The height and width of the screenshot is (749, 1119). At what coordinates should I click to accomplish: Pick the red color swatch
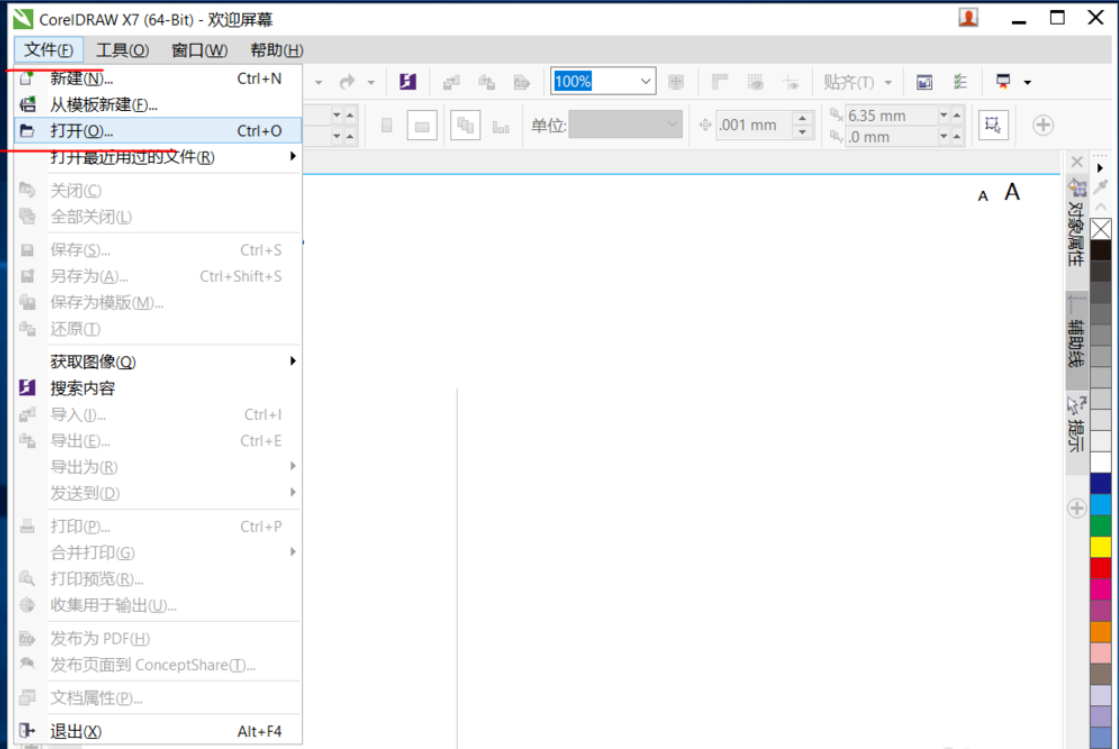[1100, 568]
